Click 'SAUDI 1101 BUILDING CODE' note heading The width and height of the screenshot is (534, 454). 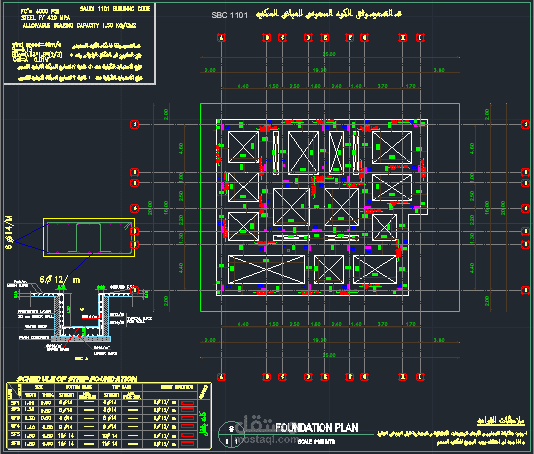(x=115, y=9)
